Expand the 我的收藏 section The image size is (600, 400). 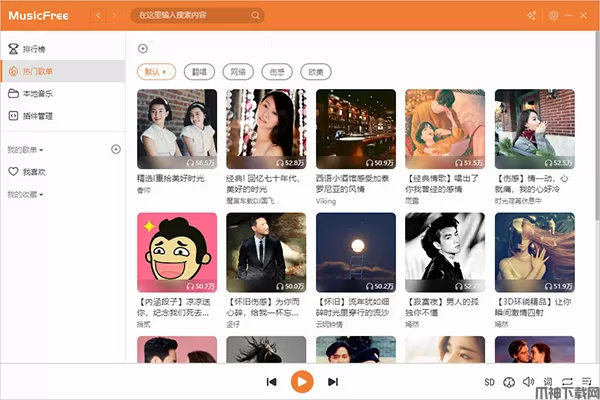[x=26, y=194]
